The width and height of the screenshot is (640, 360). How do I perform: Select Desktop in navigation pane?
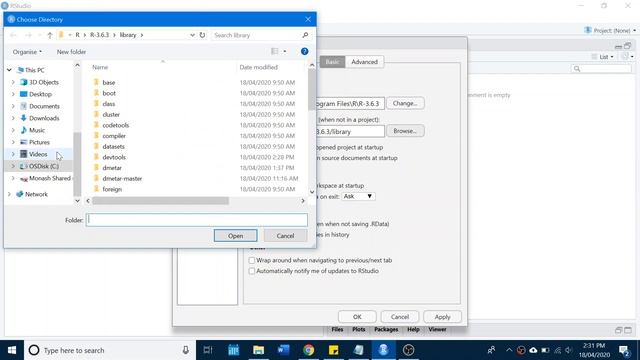[x=40, y=94]
